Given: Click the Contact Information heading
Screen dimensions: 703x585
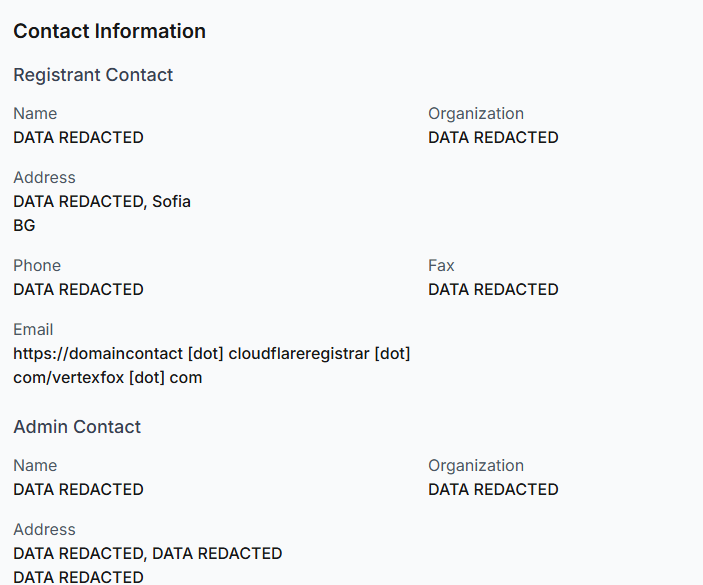Looking at the screenshot, I should click(x=109, y=31).
